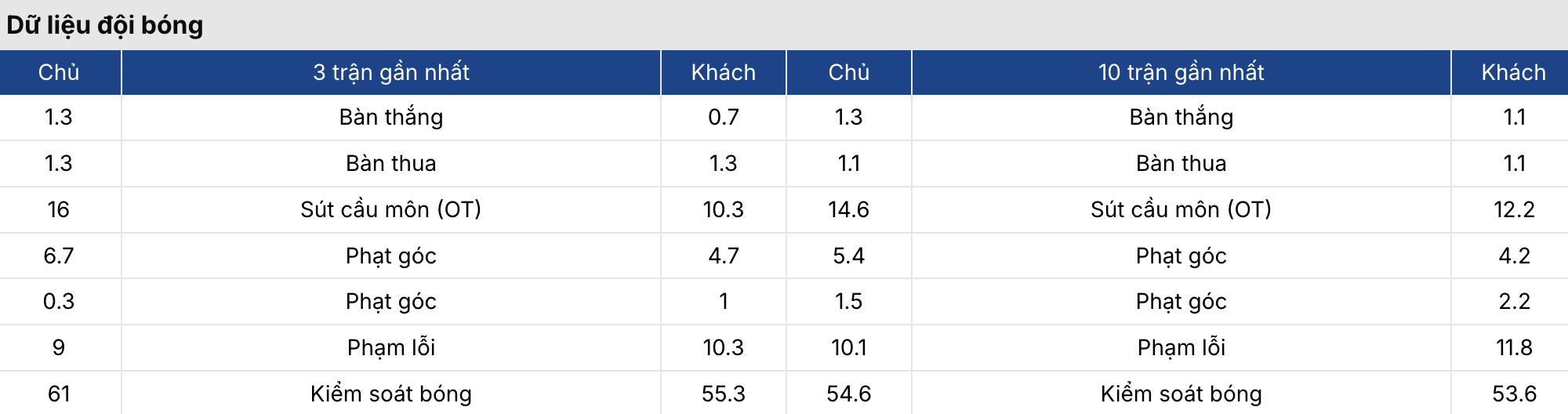Click the corners value 4.7
1568x414 pixels.
tap(723, 256)
